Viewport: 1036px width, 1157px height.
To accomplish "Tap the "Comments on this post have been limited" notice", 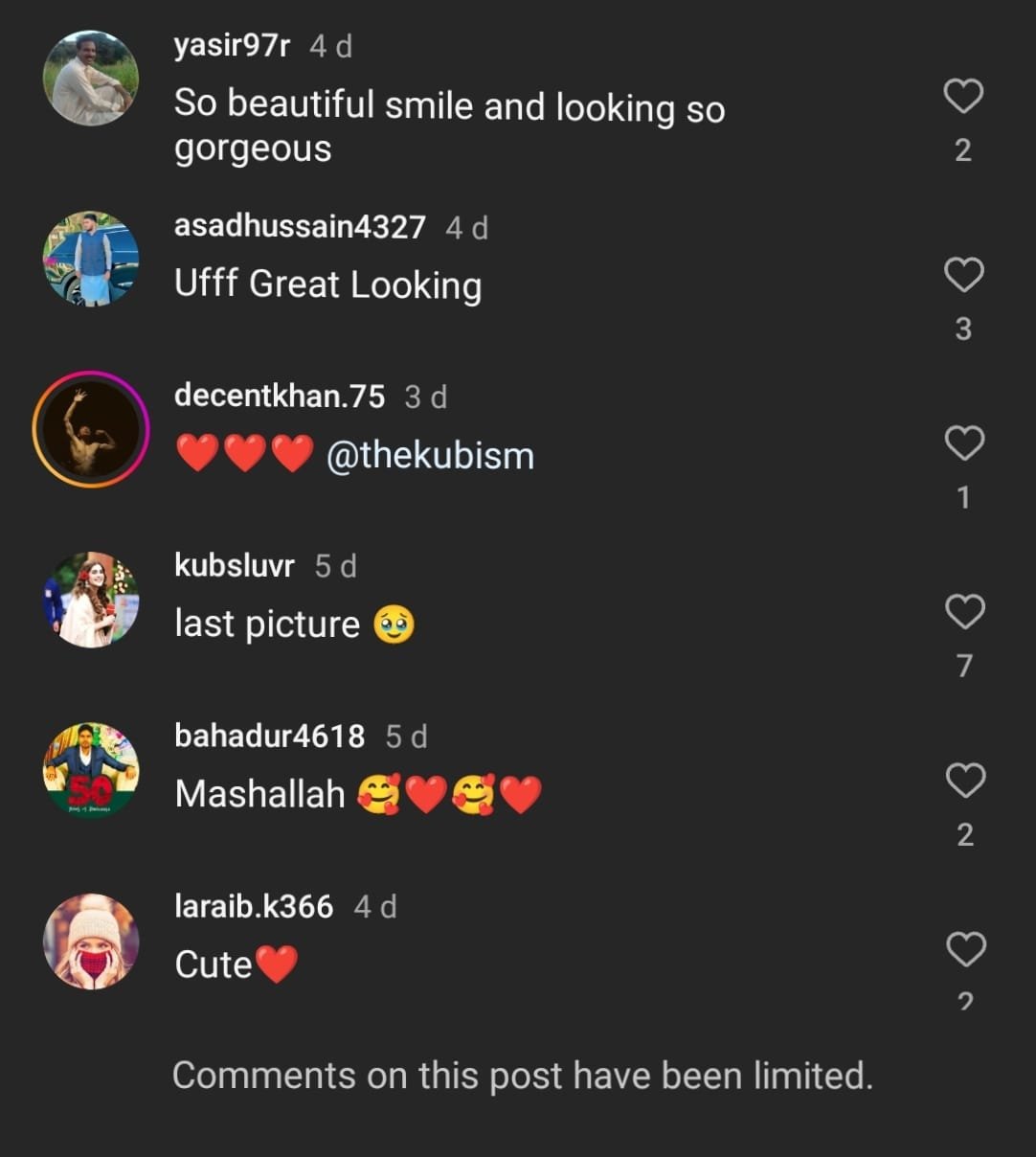I will 522,1076.
